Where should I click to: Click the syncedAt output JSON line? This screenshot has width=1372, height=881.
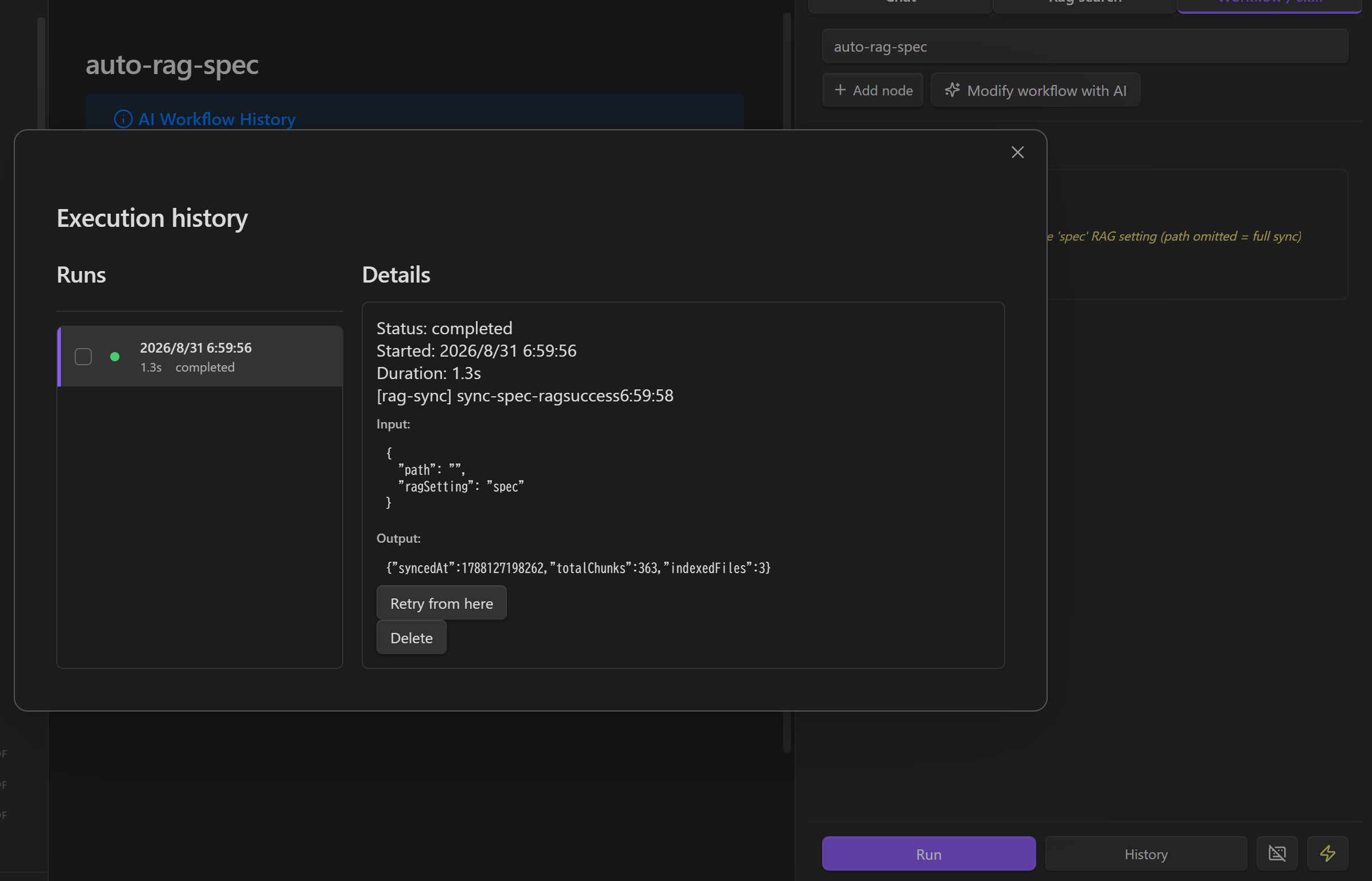[x=578, y=567]
